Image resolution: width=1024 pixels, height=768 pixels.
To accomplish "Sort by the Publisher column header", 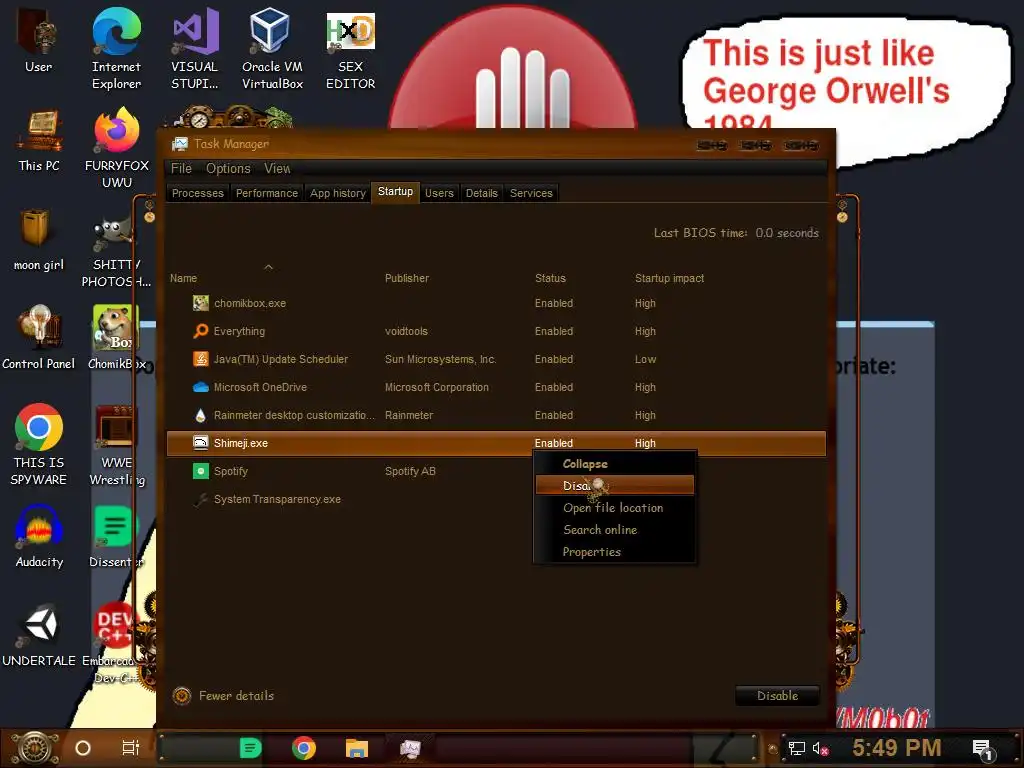I will [x=407, y=278].
